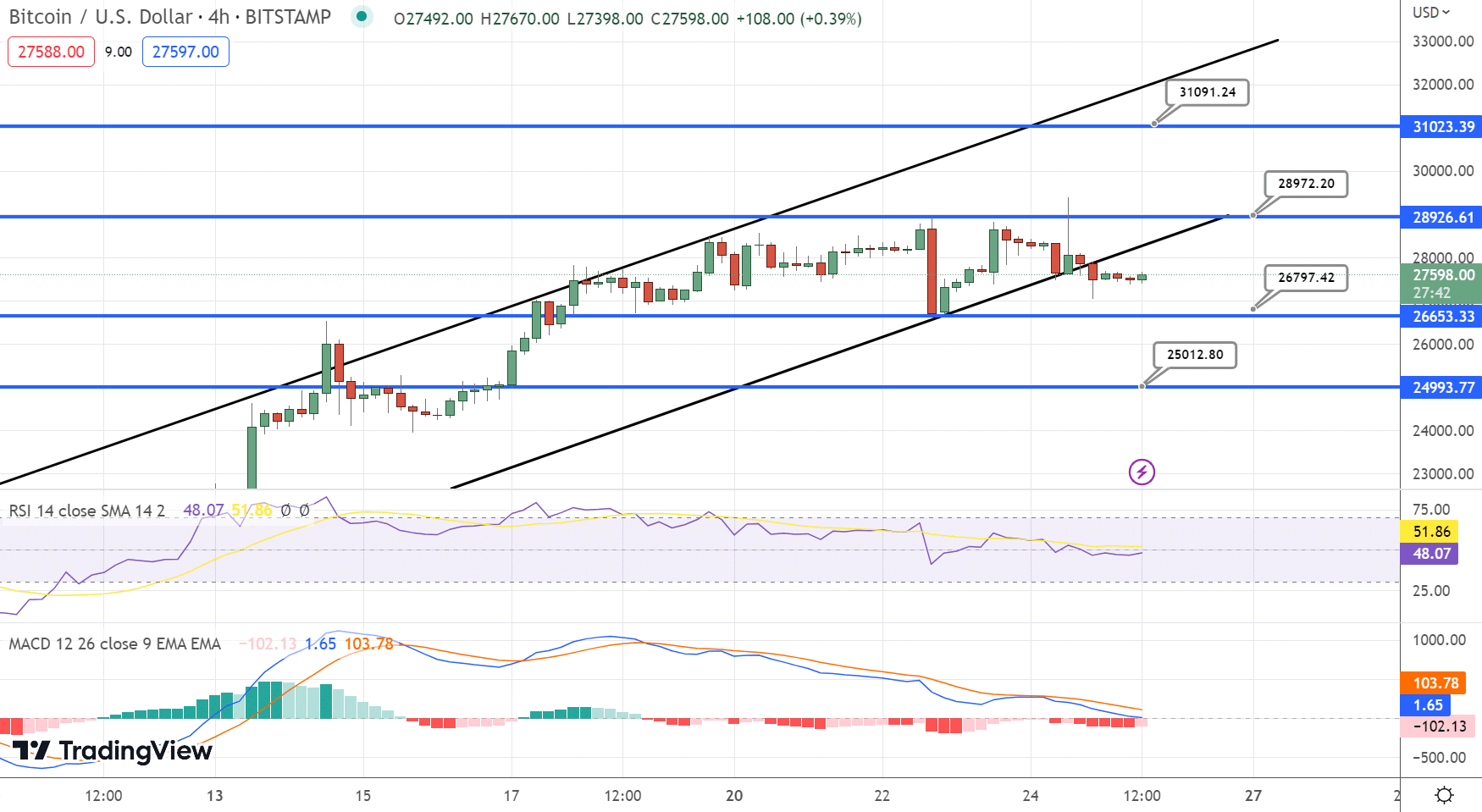Click the 24993.77 horizontal line price tag
This screenshot has width=1482, height=812.
click(1443, 388)
